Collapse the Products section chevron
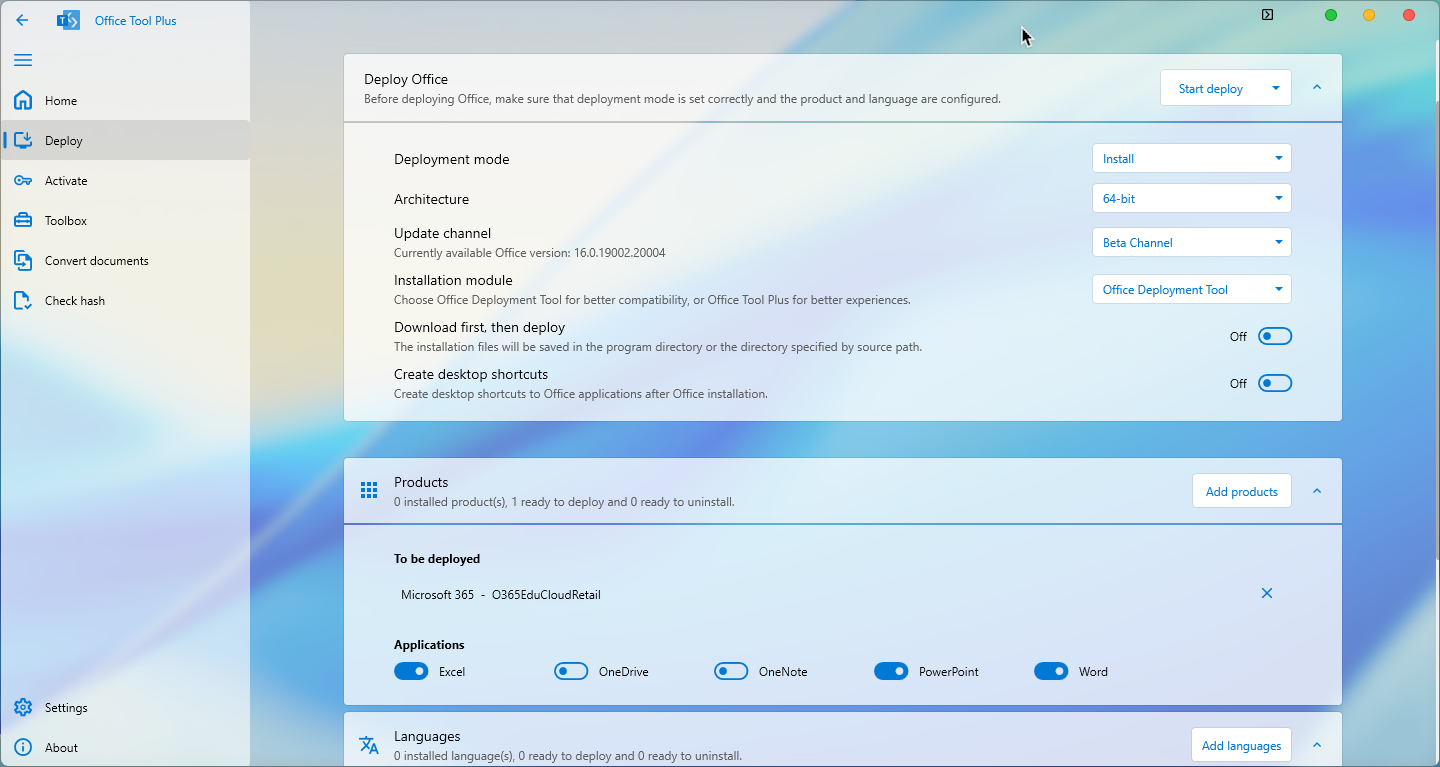This screenshot has width=1440, height=767. (x=1317, y=491)
